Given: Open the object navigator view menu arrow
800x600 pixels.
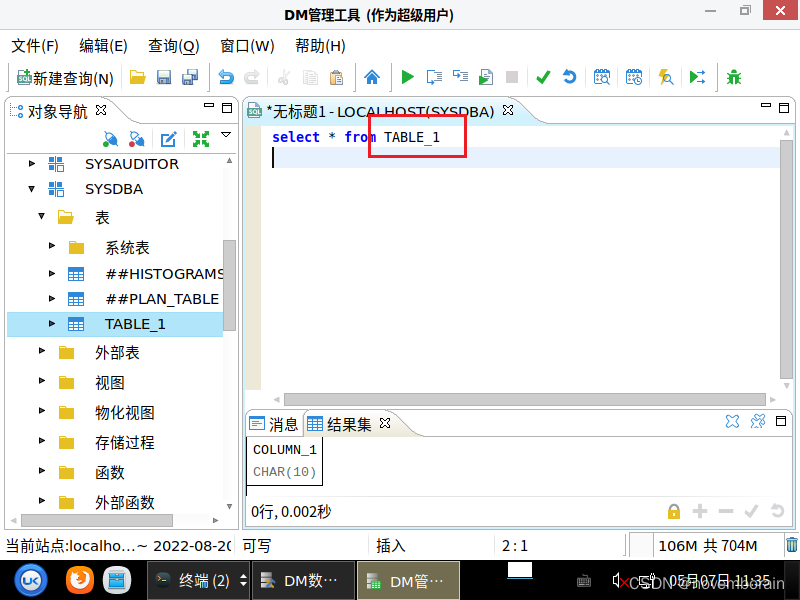Looking at the screenshot, I should [x=225, y=135].
